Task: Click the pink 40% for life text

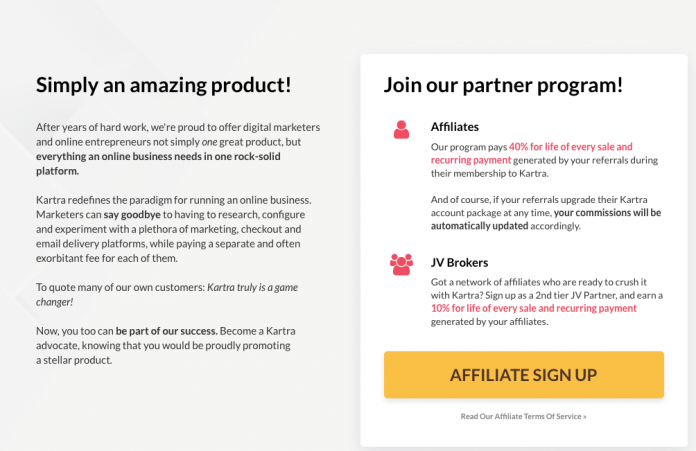Action: pos(532,146)
